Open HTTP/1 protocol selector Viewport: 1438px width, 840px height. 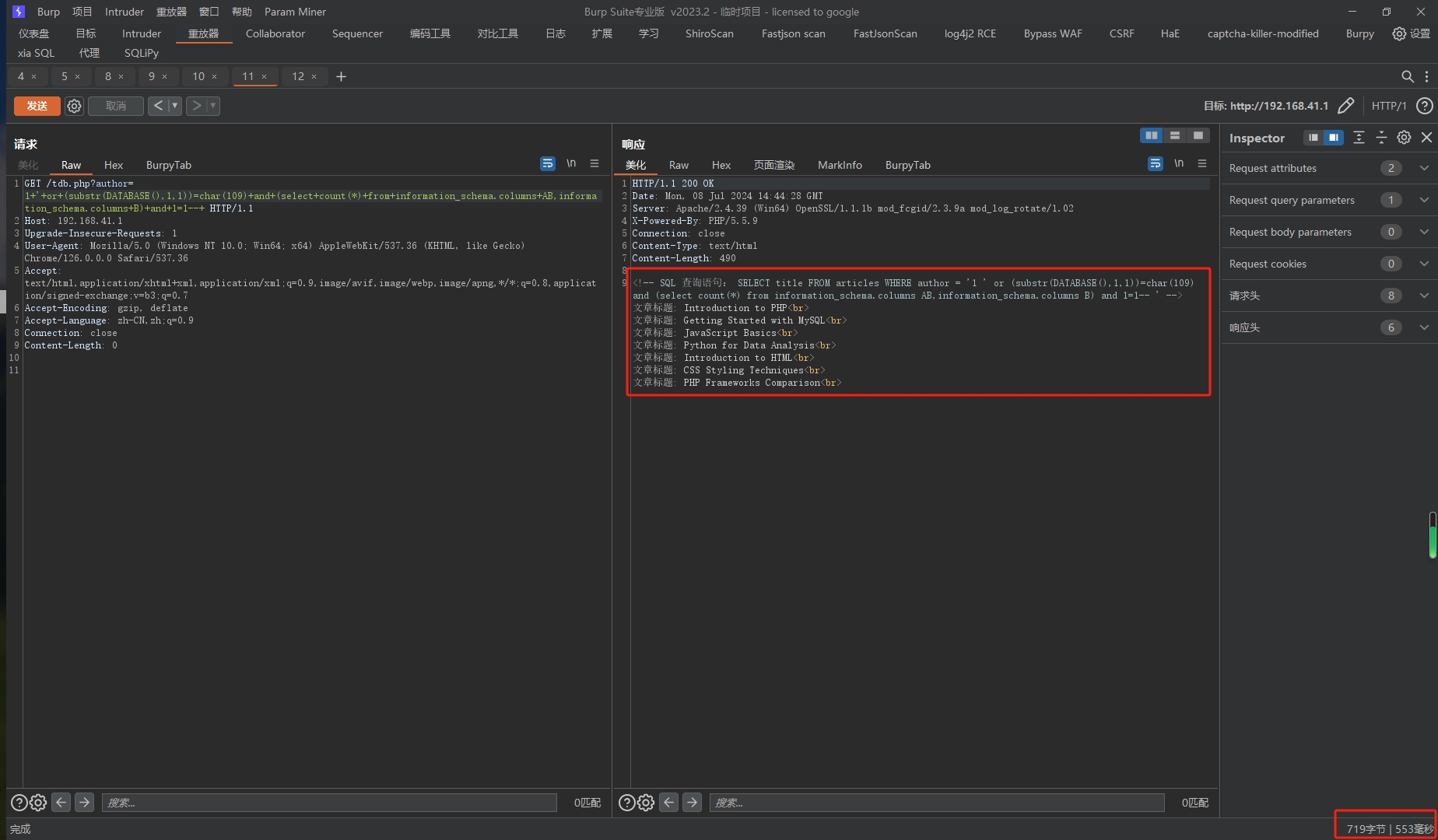[1389, 106]
